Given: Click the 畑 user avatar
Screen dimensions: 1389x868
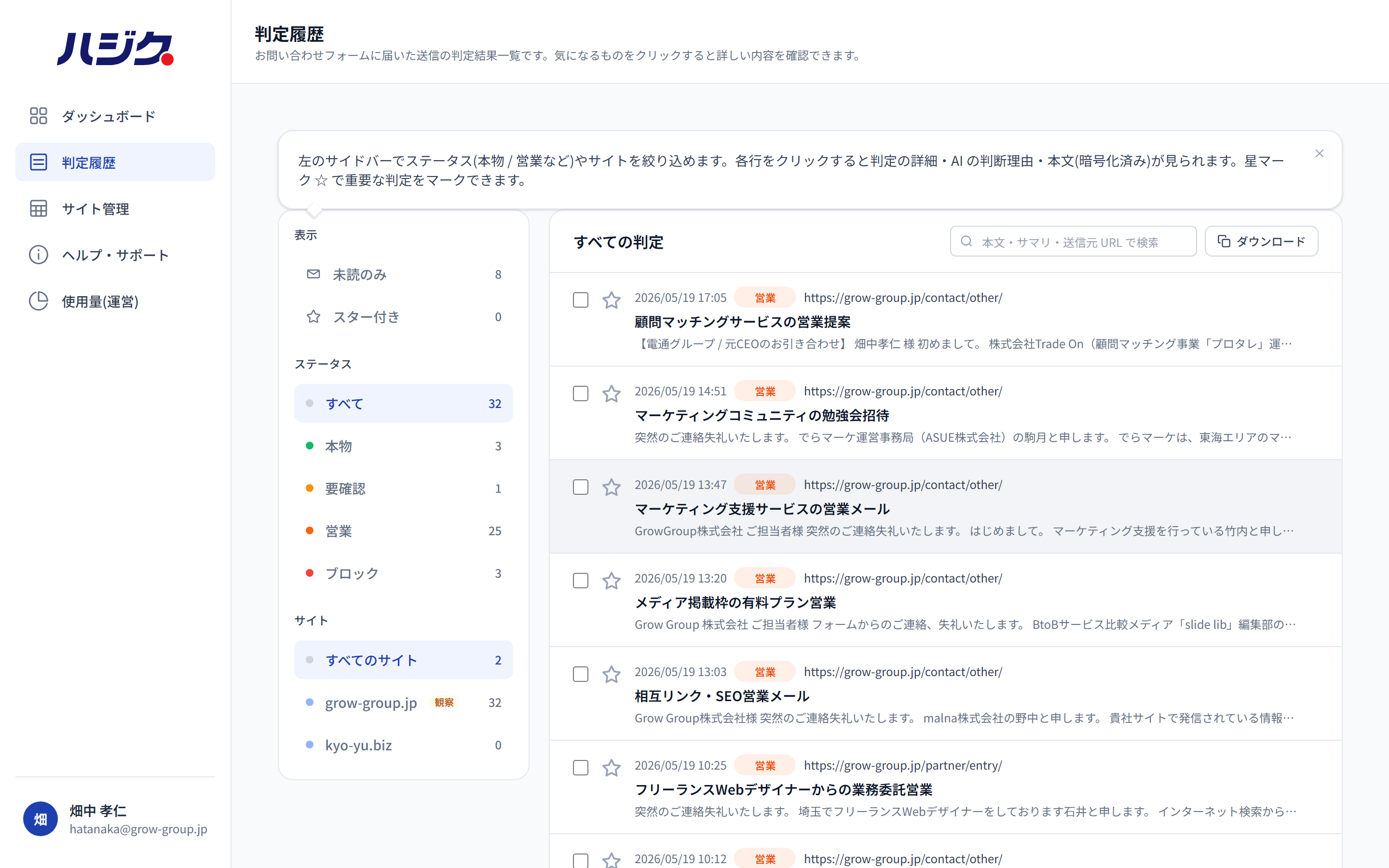Looking at the screenshot, I should click(x=40, y=819).
